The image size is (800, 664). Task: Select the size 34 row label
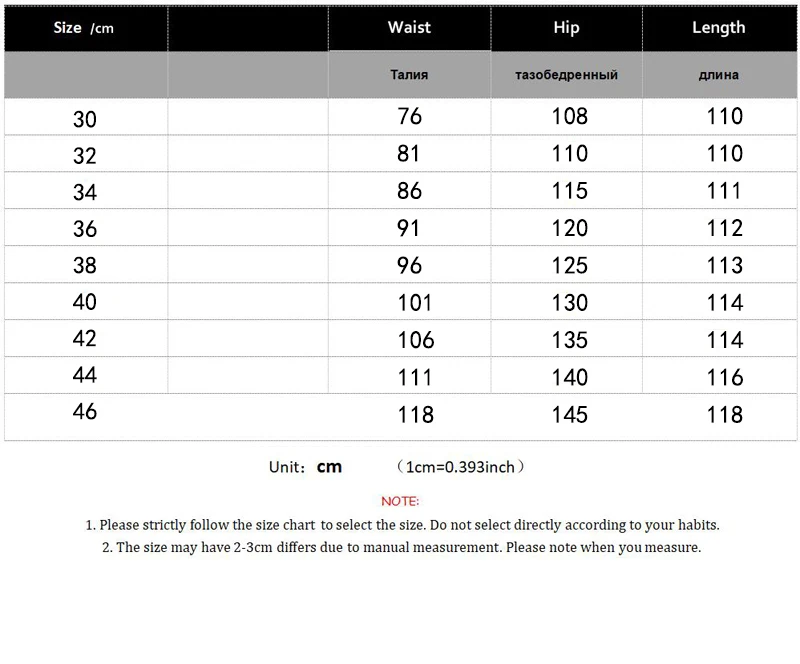click(x=85, y=191)
